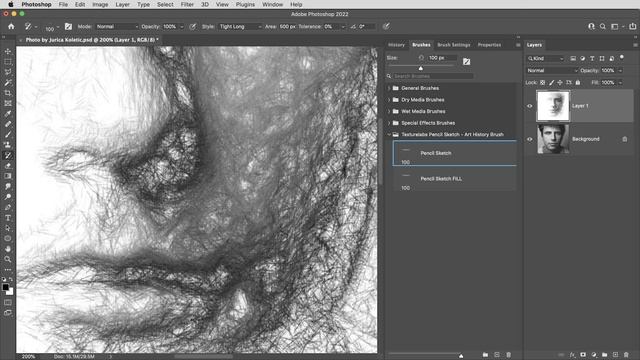Go to Photoshop Home screen

[11, 27]
